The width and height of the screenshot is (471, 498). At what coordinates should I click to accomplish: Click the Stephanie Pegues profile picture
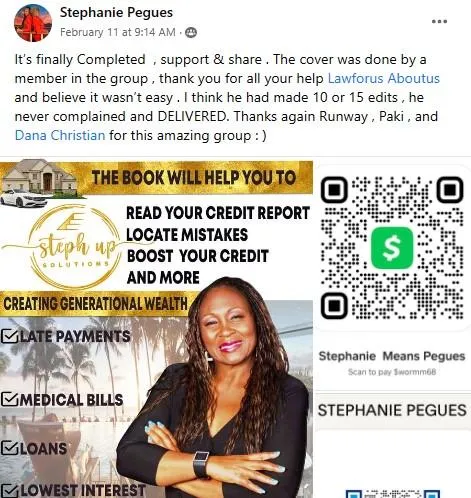click(x=33, y=23)
